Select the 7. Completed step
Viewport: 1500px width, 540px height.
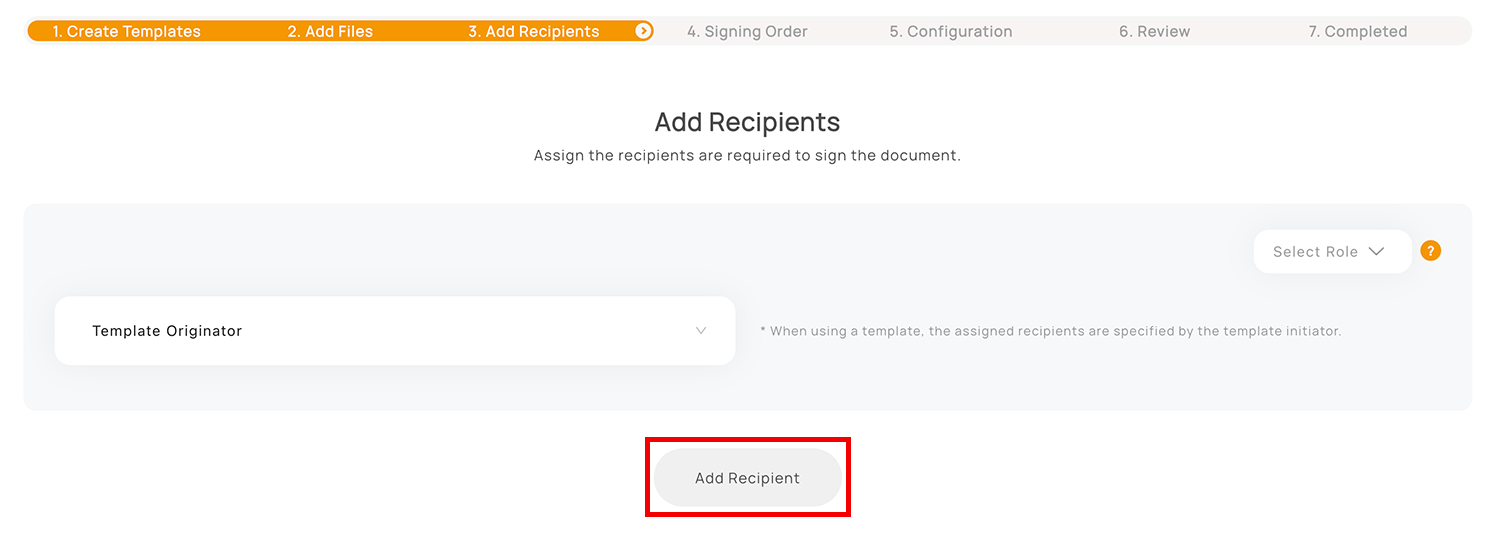pyautogui.click(x=1358, y=31)
